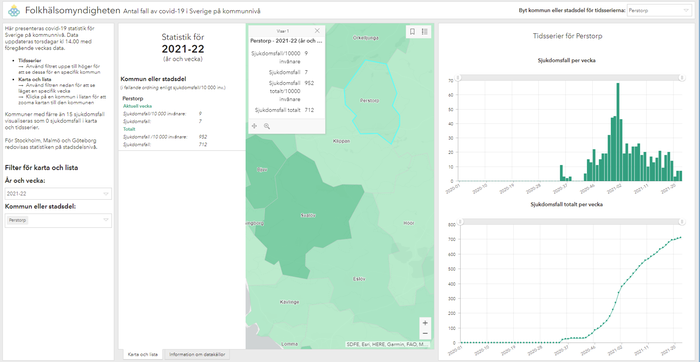This screenshot has height=362, width=700.
Task: Click 'Sjukdomsfall totalt per vecka' chart title
Action: click(x=567, y=204)
